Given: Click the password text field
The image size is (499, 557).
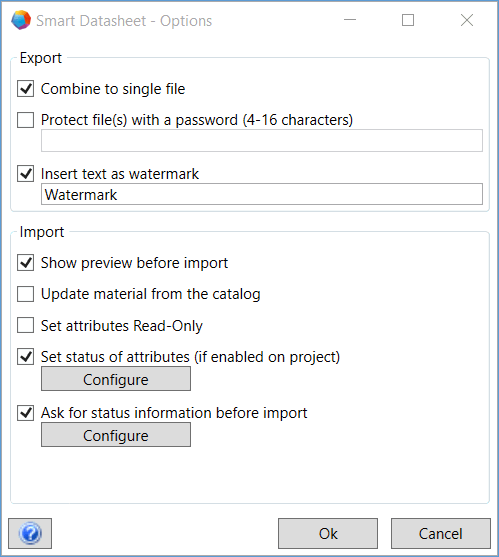Looking at the screenshot, I should tap(262, 141).
